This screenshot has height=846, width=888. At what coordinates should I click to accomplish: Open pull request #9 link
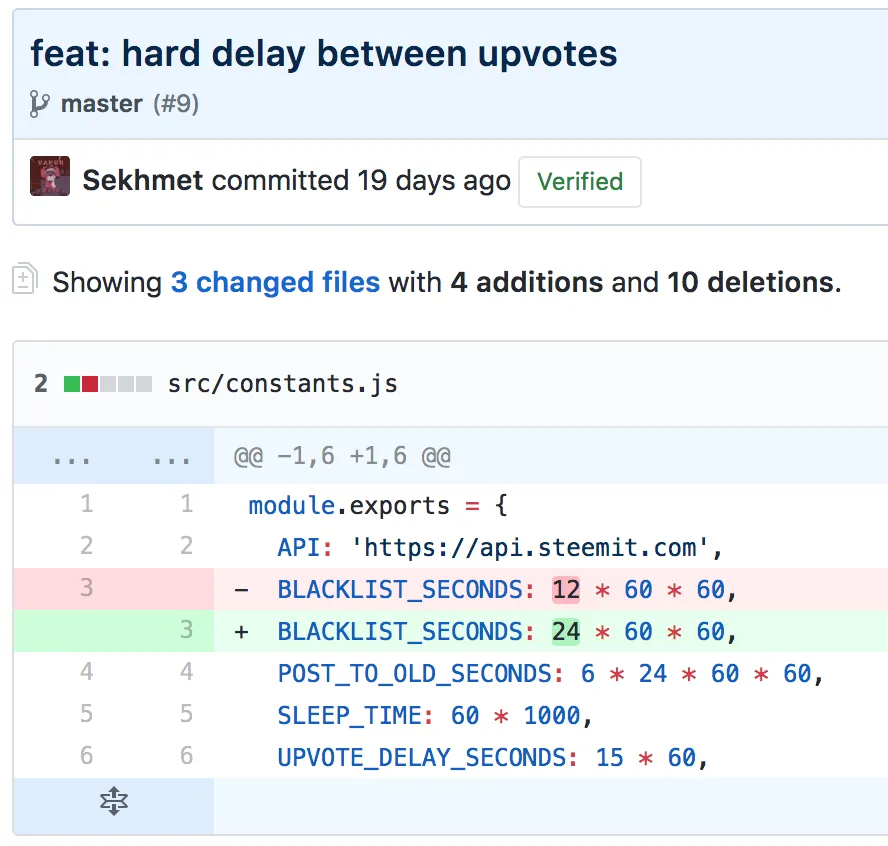[x=176, y=103]
